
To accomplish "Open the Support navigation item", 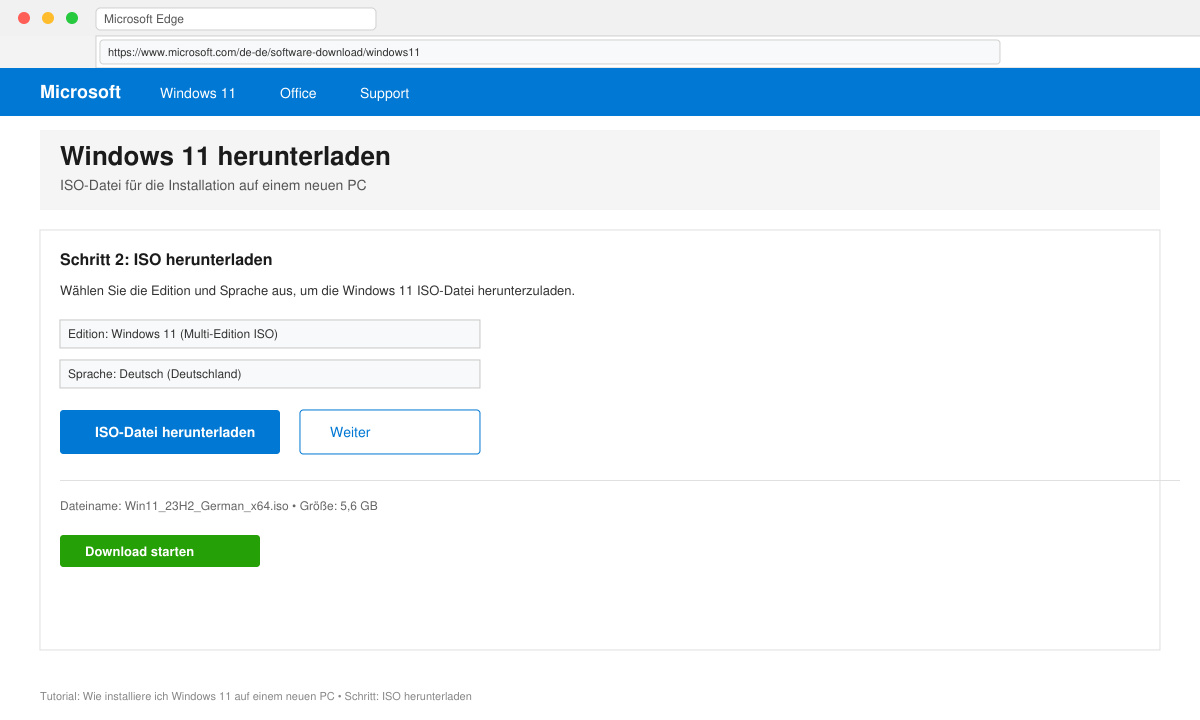I will point(384,93).
